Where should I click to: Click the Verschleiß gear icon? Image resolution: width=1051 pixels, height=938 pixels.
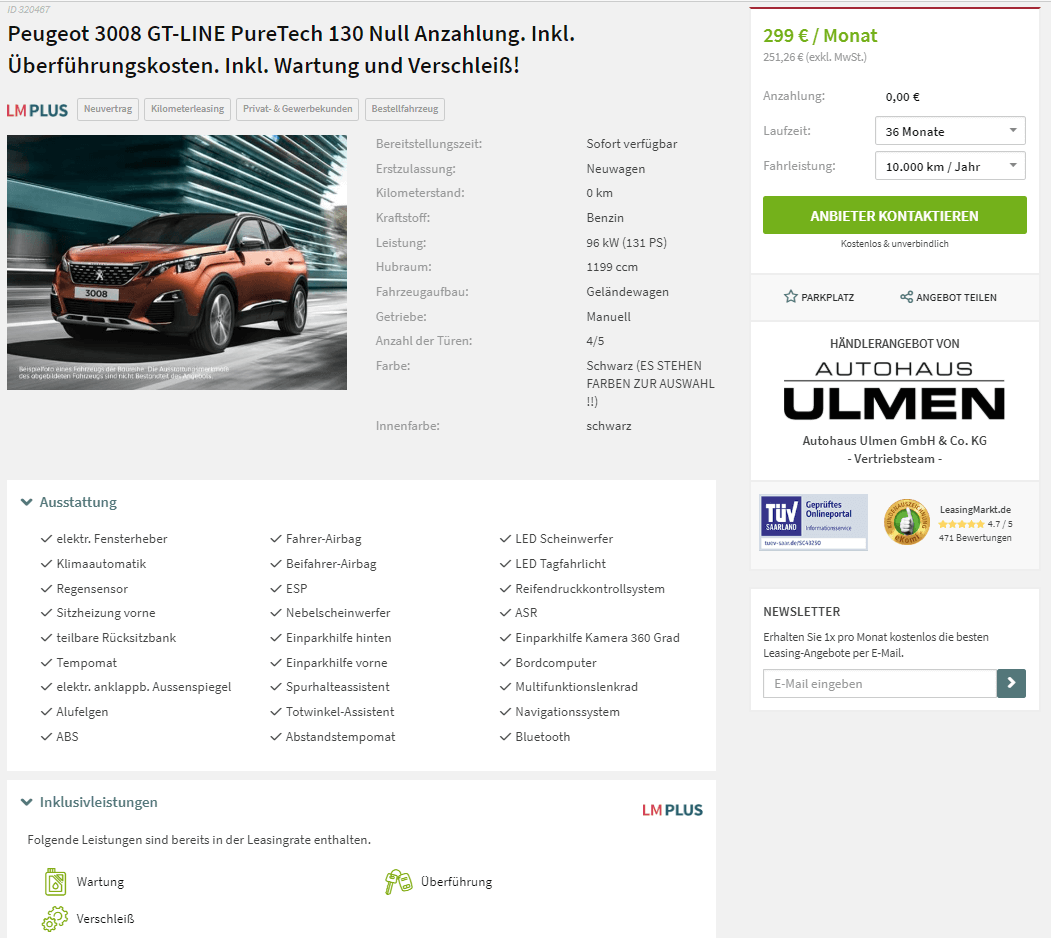tap(55, 919)
